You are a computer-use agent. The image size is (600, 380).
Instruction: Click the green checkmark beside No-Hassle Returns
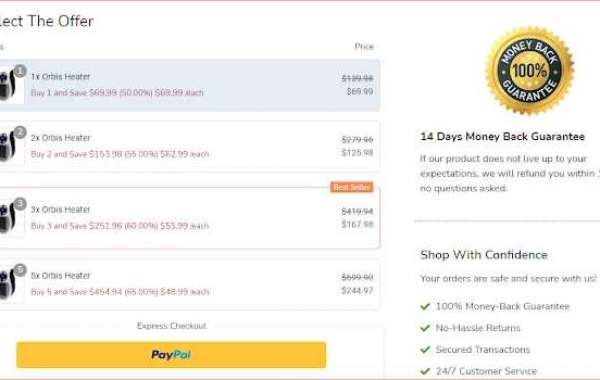click(x=425, y=328)
